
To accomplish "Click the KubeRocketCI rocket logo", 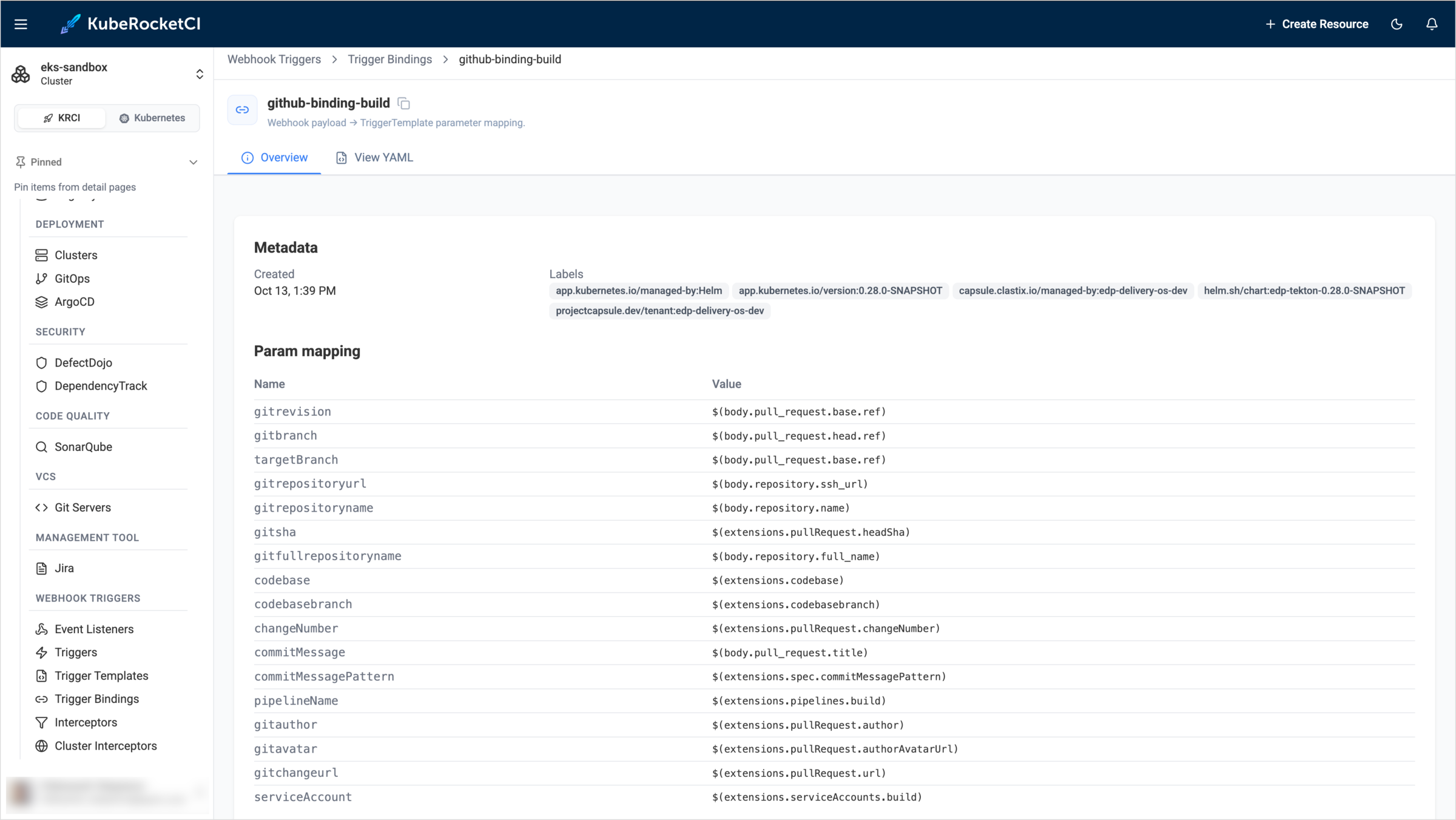I will pyautogui.click(x=70, y=24).
